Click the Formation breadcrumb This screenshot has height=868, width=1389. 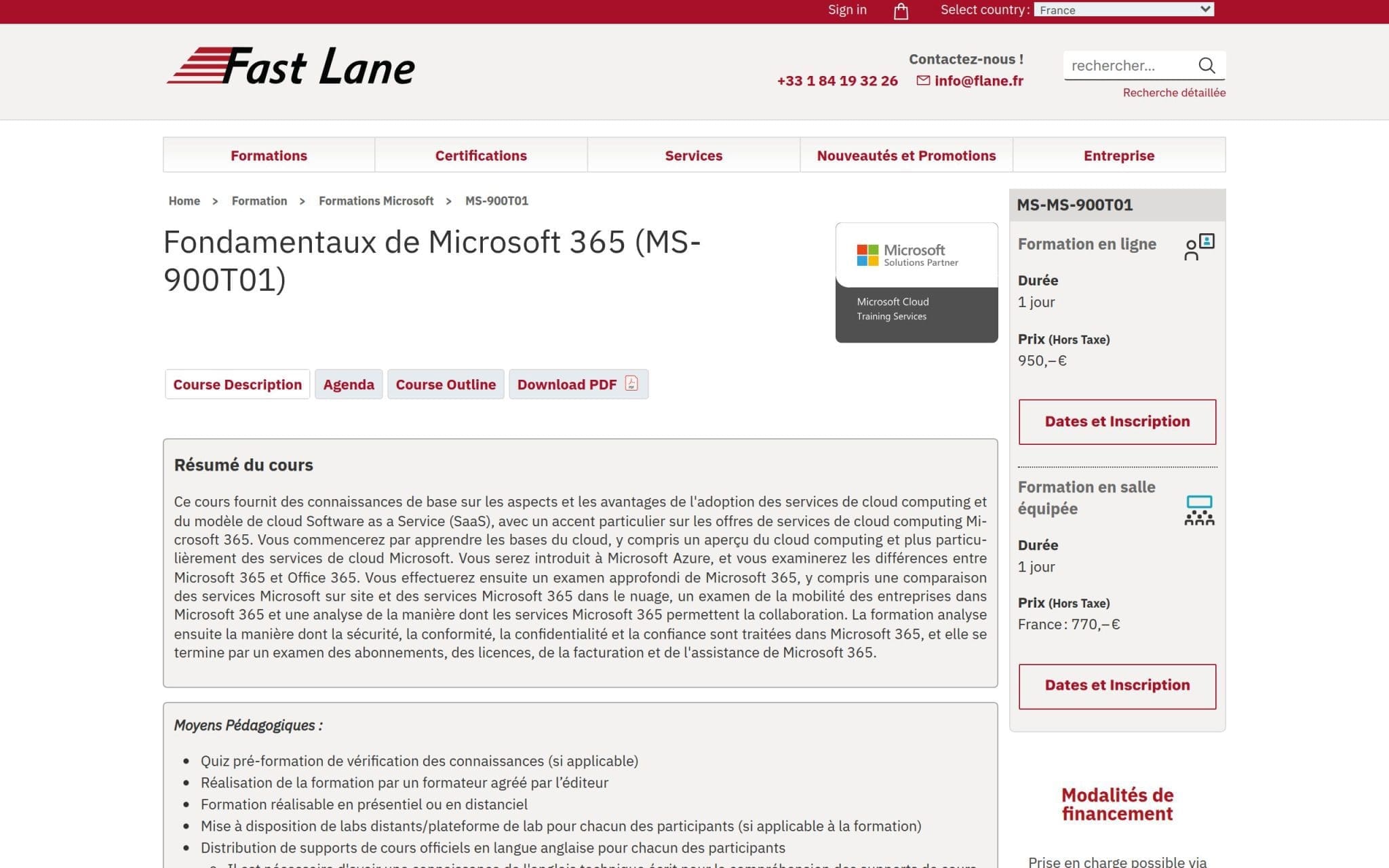(259, 201)
